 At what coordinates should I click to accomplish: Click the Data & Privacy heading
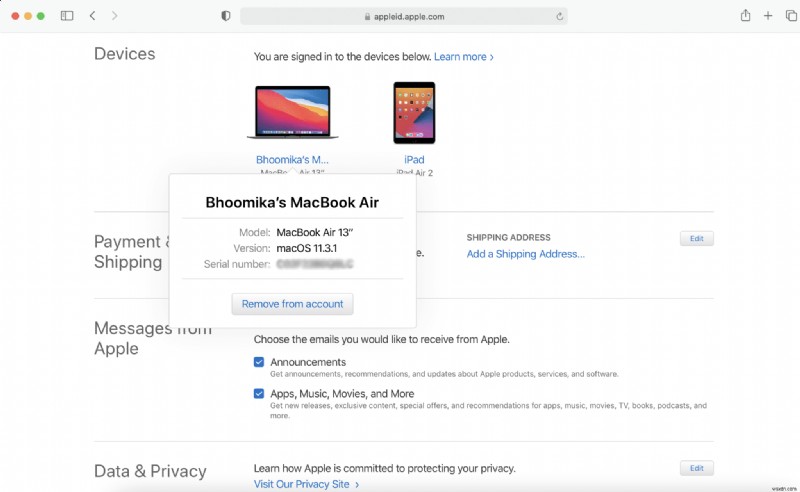(x=150, y=471)
